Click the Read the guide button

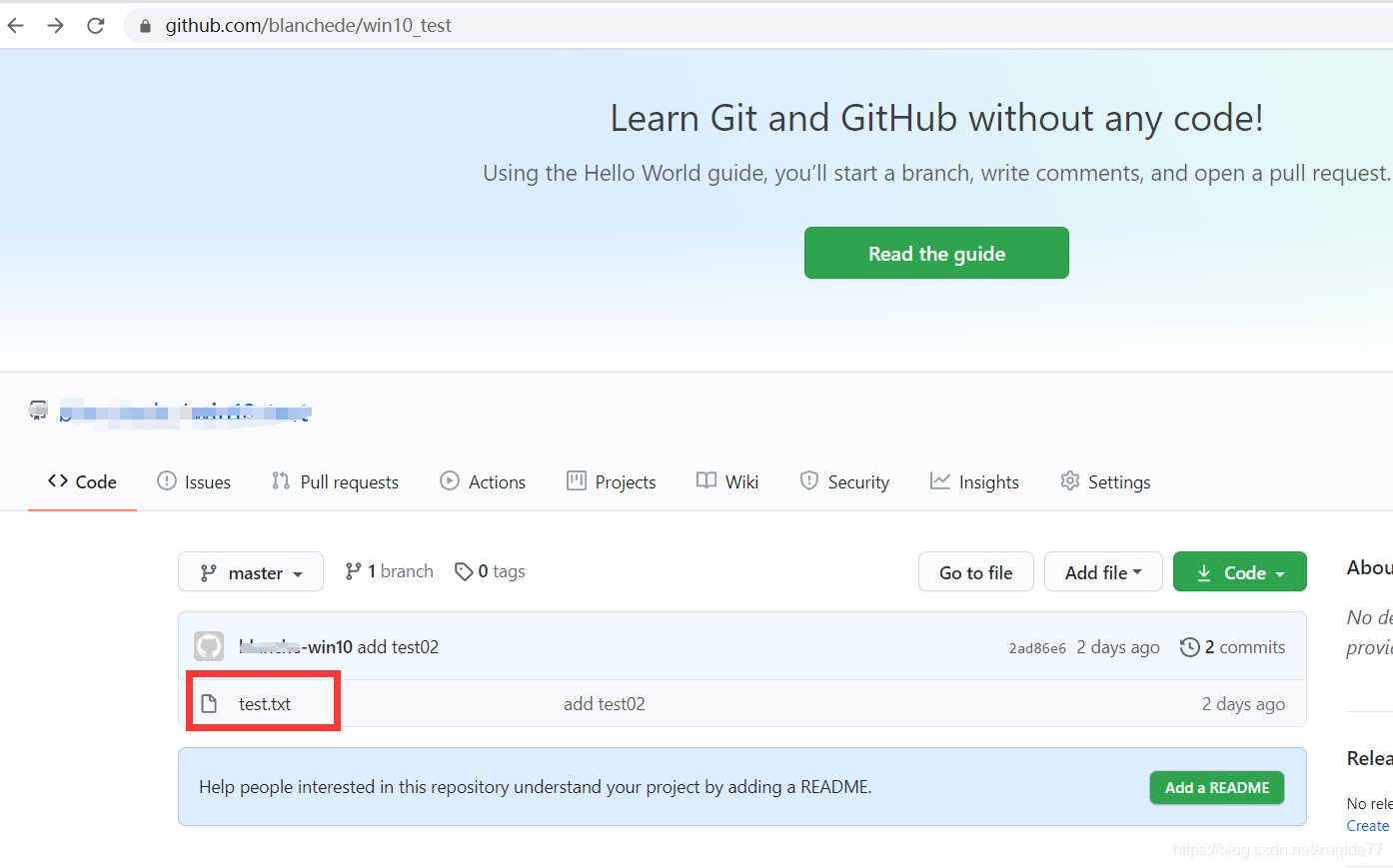point(936,253)
